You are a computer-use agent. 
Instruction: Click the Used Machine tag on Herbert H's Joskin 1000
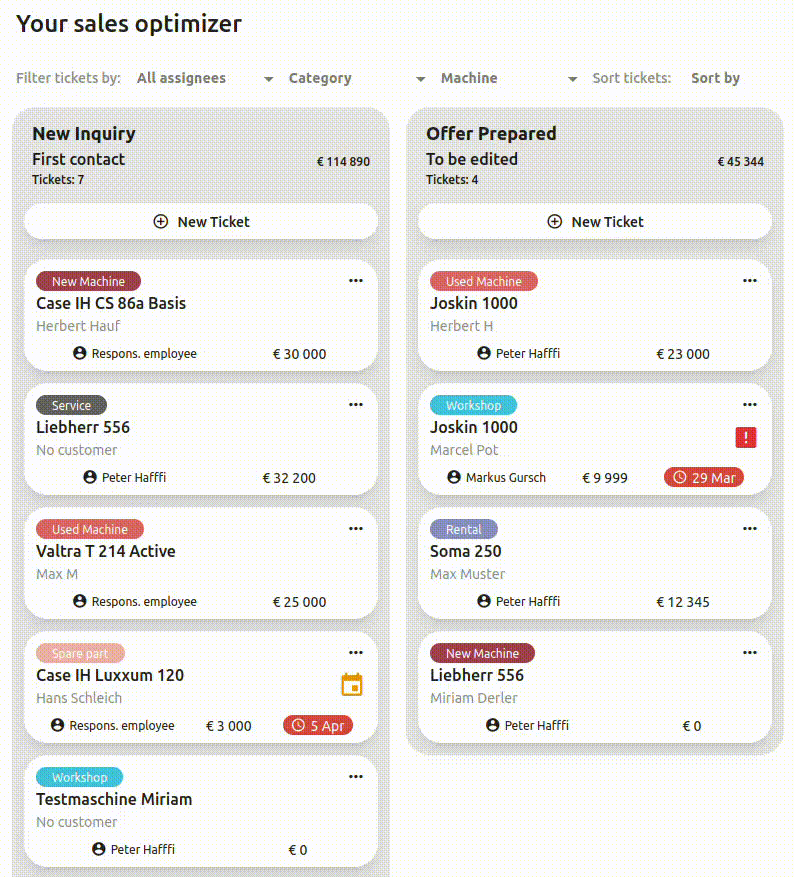point(484,281)
